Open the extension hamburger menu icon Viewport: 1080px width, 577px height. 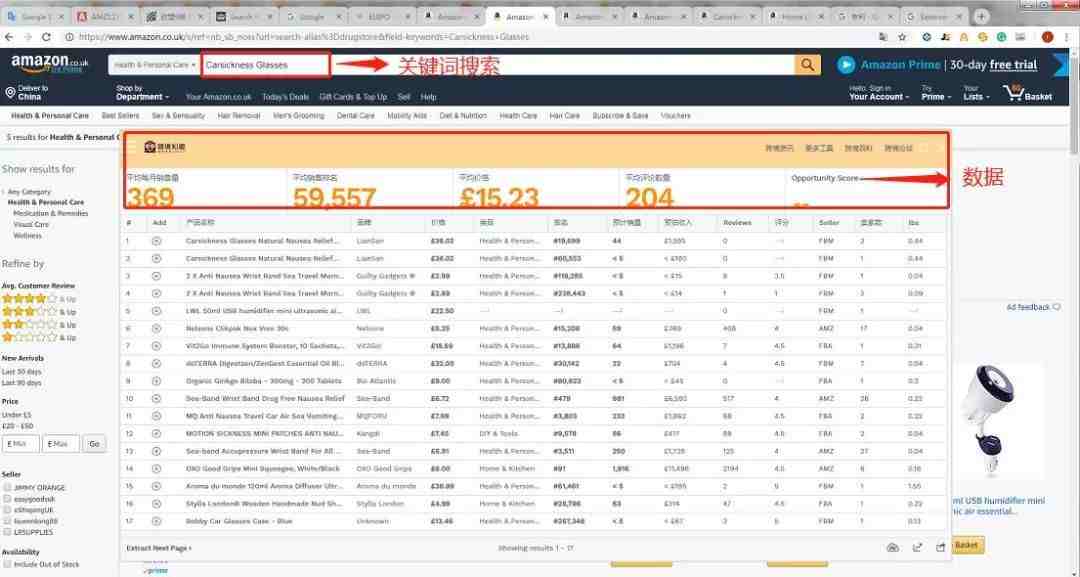coord(132,147)
